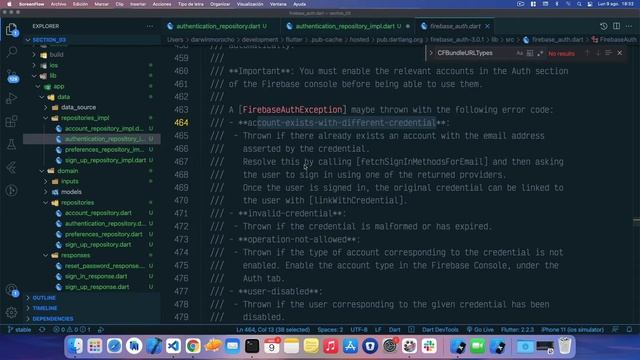Go to next match in find widget
This screenshot has width=640, height=360.
598,53
